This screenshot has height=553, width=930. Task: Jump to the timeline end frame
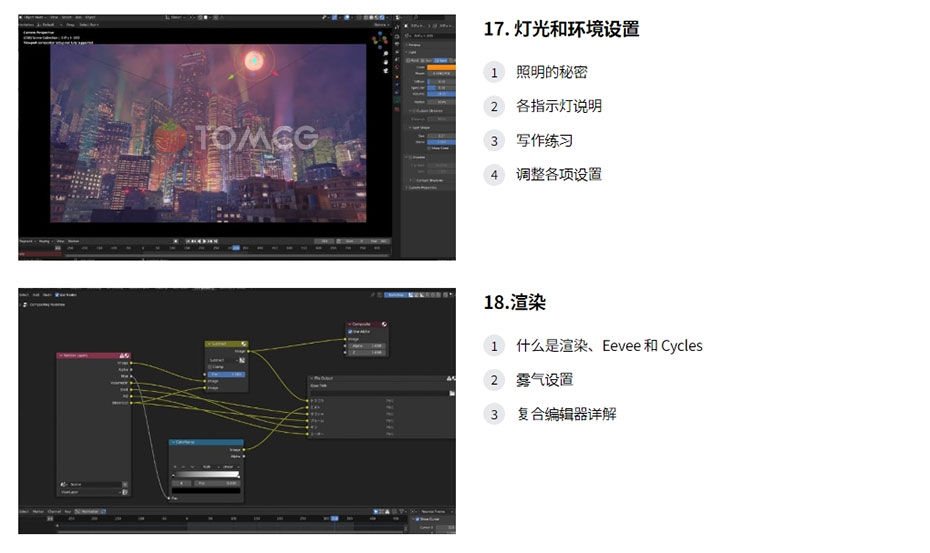(216, 241)
